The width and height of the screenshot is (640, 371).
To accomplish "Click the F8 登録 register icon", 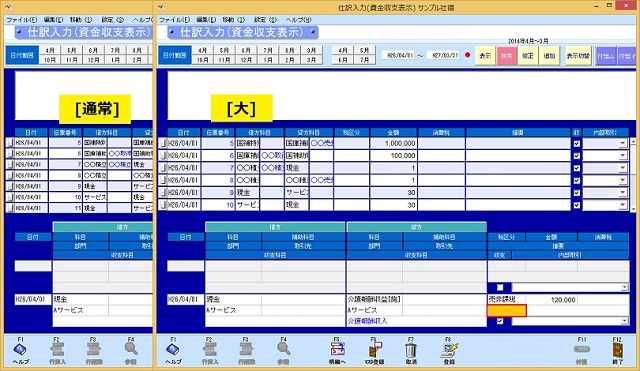I will (x=449, y=350).
